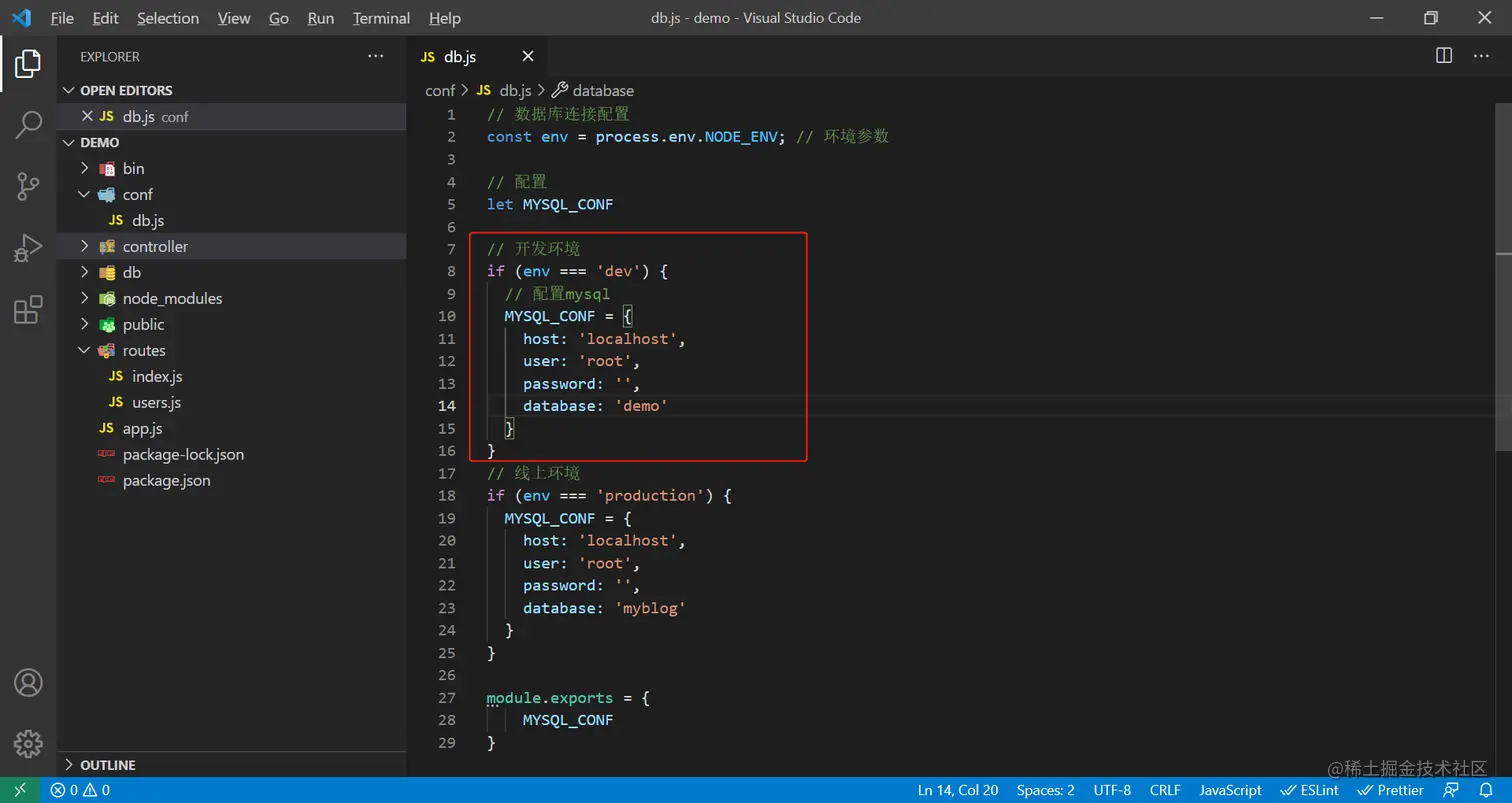The width and height of the screenshot is (1512, 803).
Task: Click module.exports text on line 27
Action: tap(550, 698)
